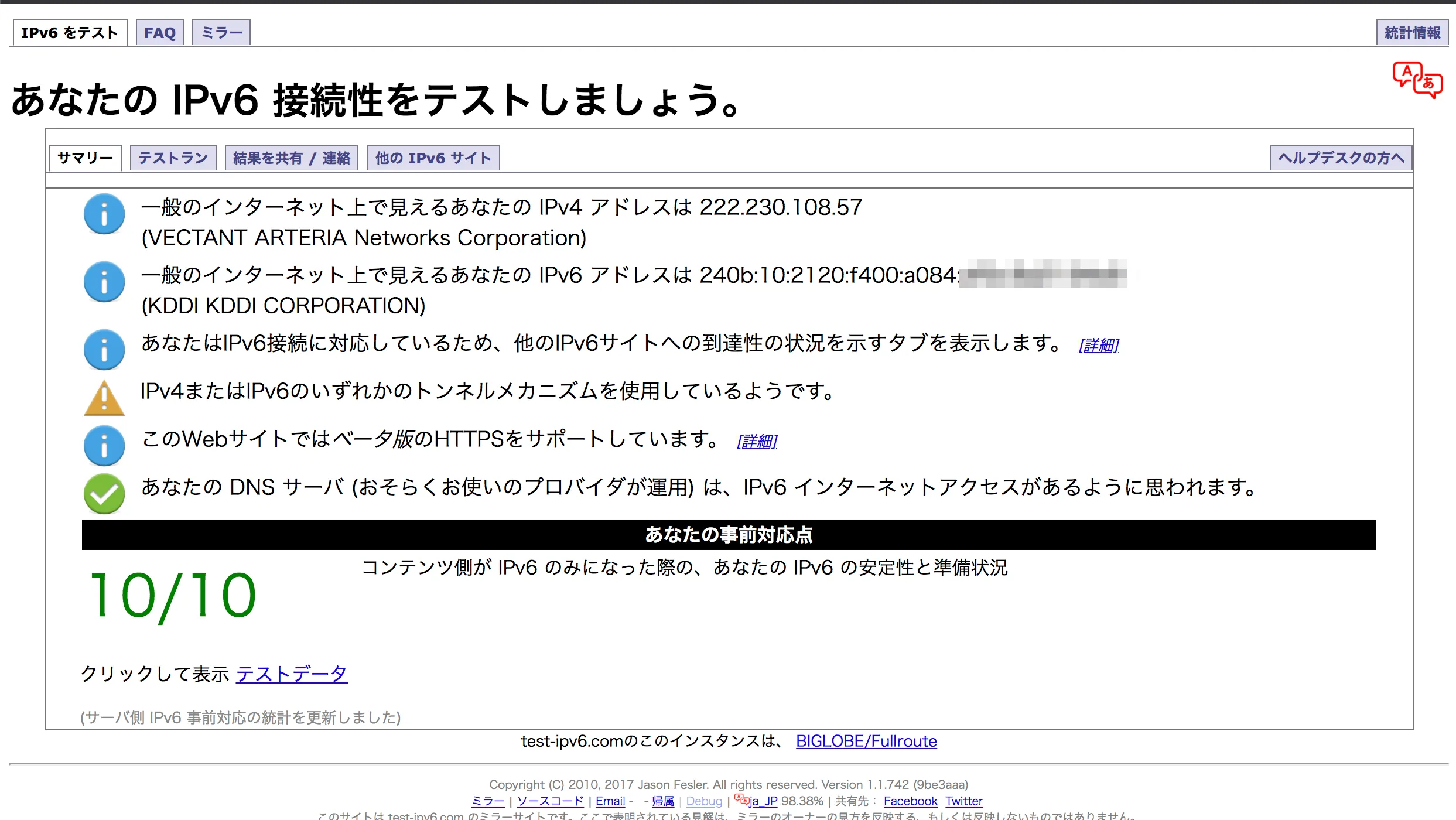Click the green DNS checkmark icon
Image resolution: width=1456 pixels, height=820 pixels.
(x=104, y=494)
